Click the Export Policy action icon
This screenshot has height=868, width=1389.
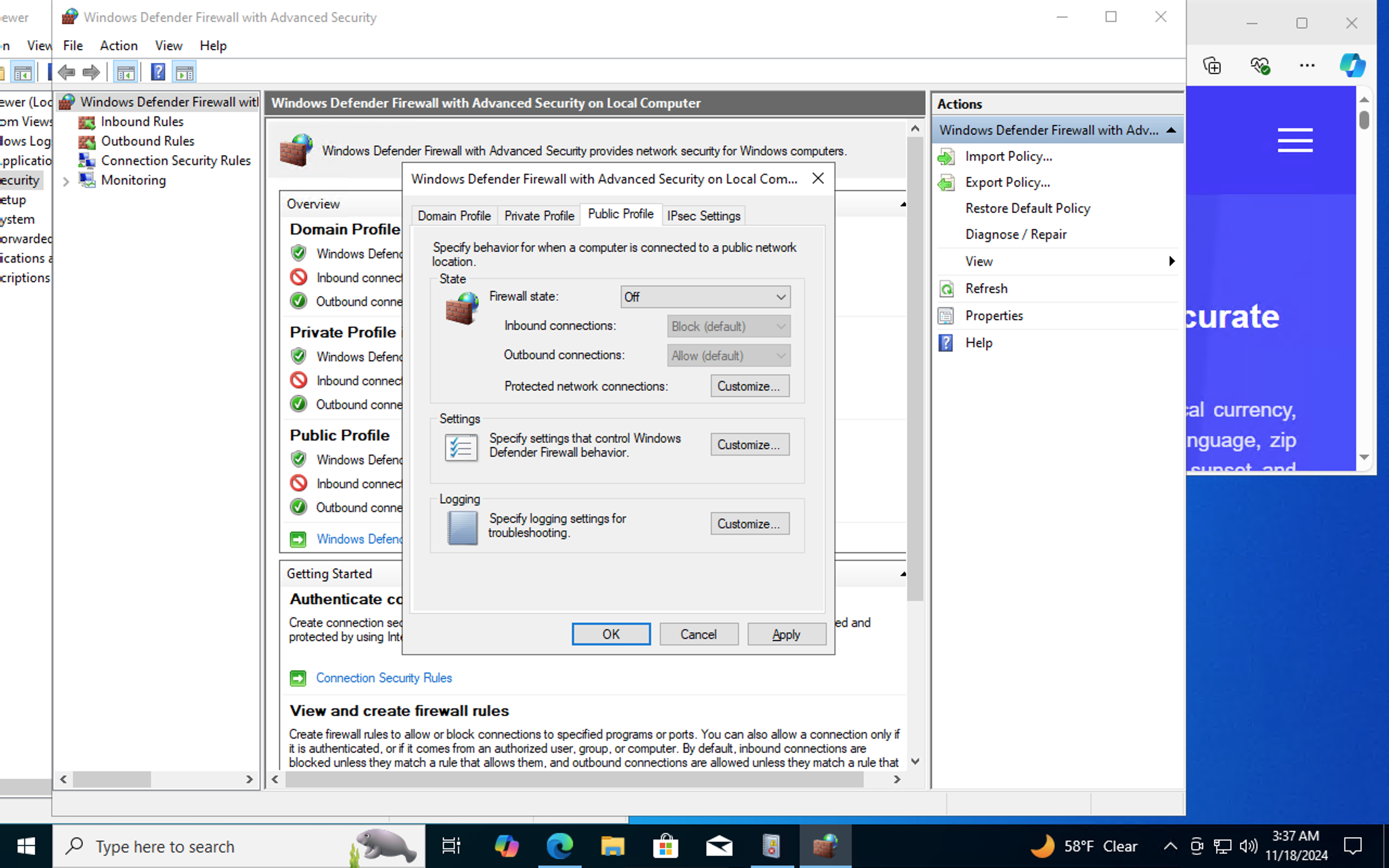point(946,183)
